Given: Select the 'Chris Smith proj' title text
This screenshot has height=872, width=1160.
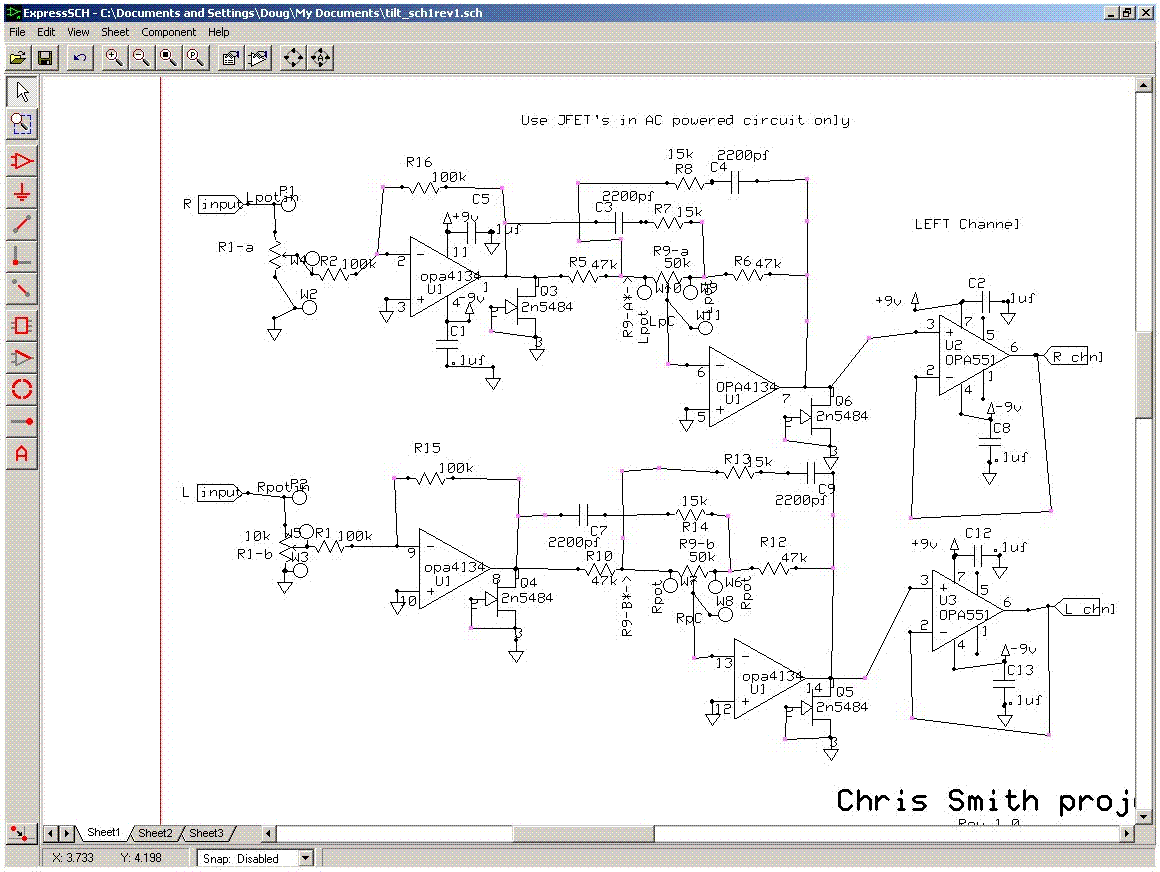Looking at the screenshot, I should point(985,801).
